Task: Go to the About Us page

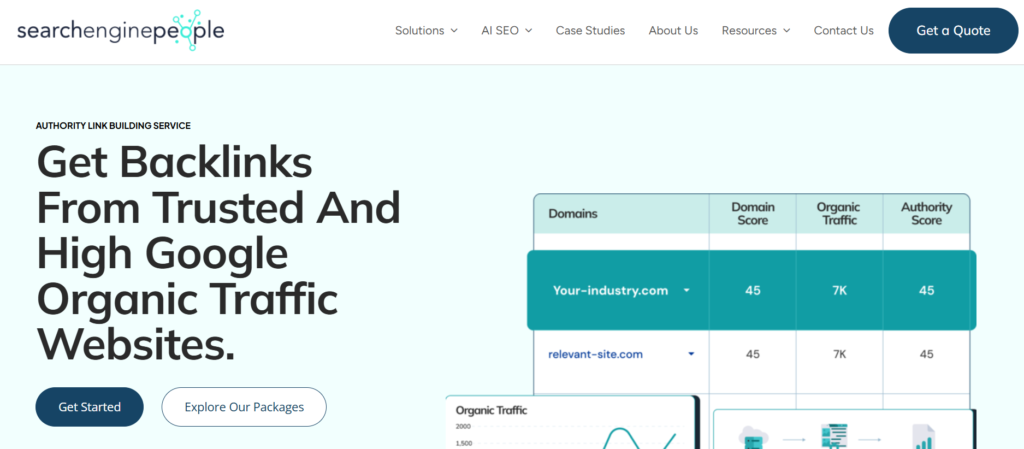Action: tap(673, 31)
